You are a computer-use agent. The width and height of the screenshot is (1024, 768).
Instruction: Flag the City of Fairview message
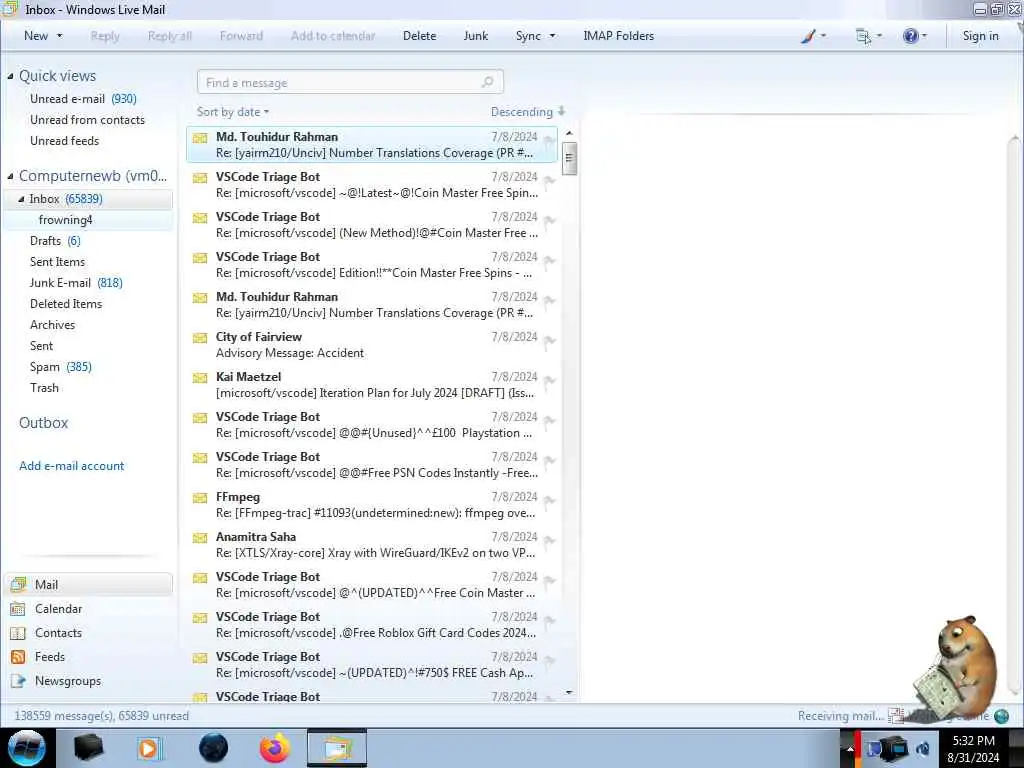coord(549,341)
